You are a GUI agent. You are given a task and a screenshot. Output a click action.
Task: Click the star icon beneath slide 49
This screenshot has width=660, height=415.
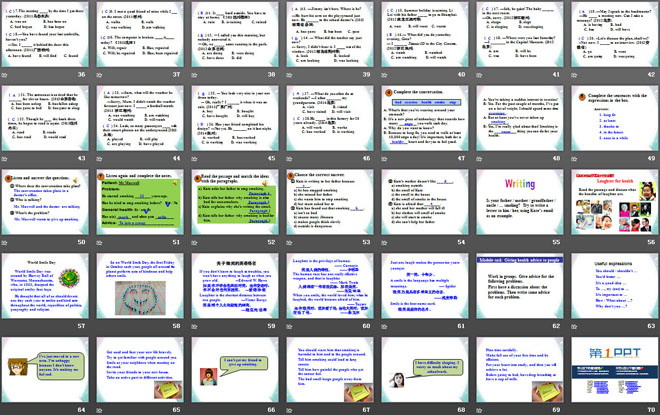point(575,159)
